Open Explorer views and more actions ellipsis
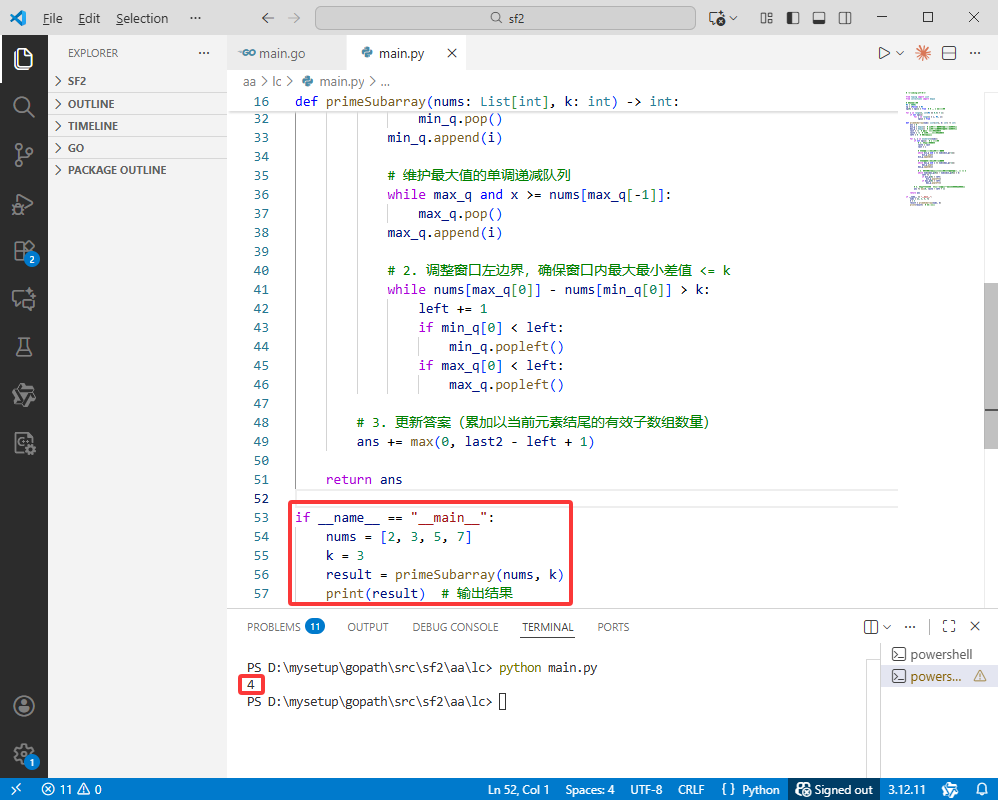998x800 pixels. click(204, 53)
